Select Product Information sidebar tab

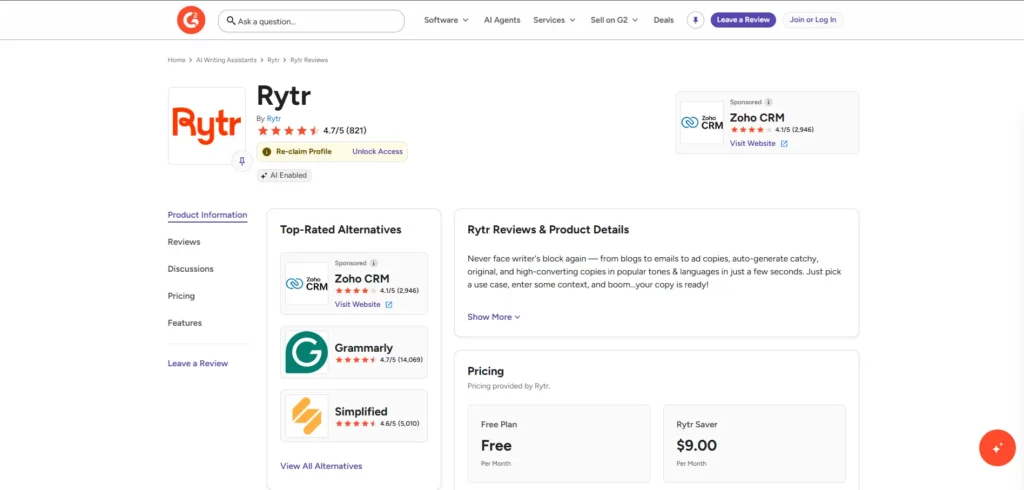[208, 215]
